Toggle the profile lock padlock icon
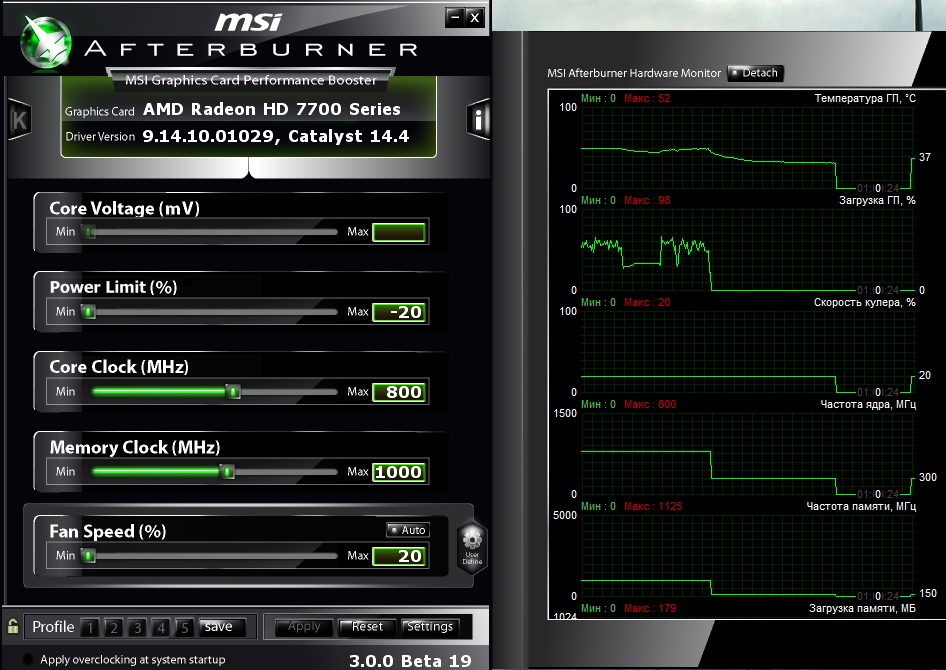This screenshot has height=670, width=946. click(13, 626)
